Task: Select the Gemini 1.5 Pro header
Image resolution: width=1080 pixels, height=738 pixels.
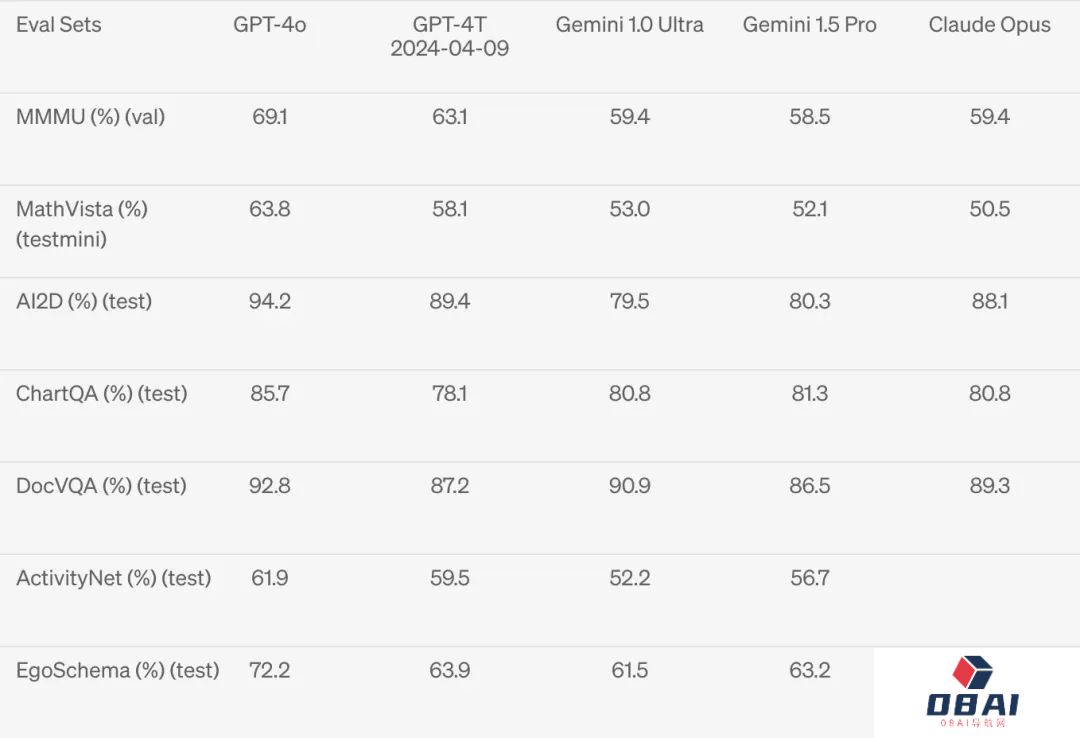Action: [809, 25]
